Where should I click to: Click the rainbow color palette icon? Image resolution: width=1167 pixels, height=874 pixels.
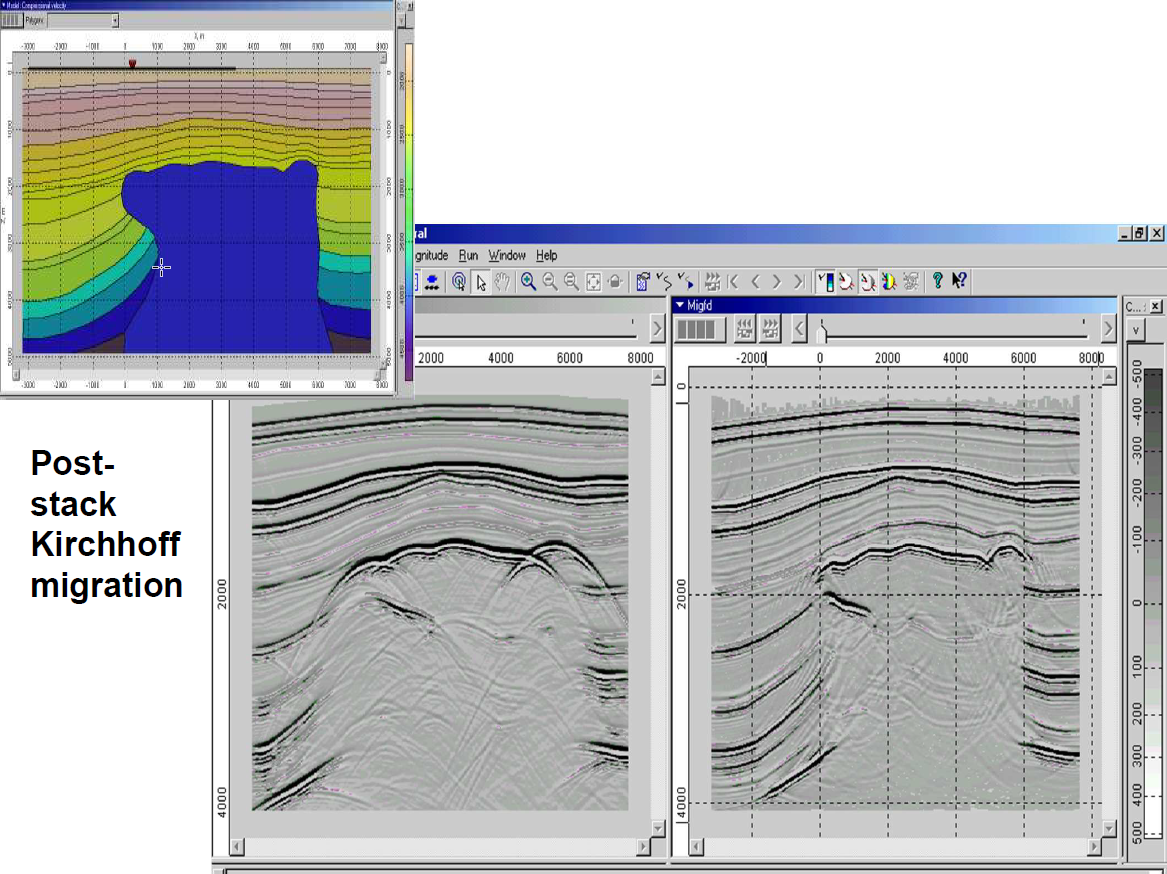click(889, 282)
